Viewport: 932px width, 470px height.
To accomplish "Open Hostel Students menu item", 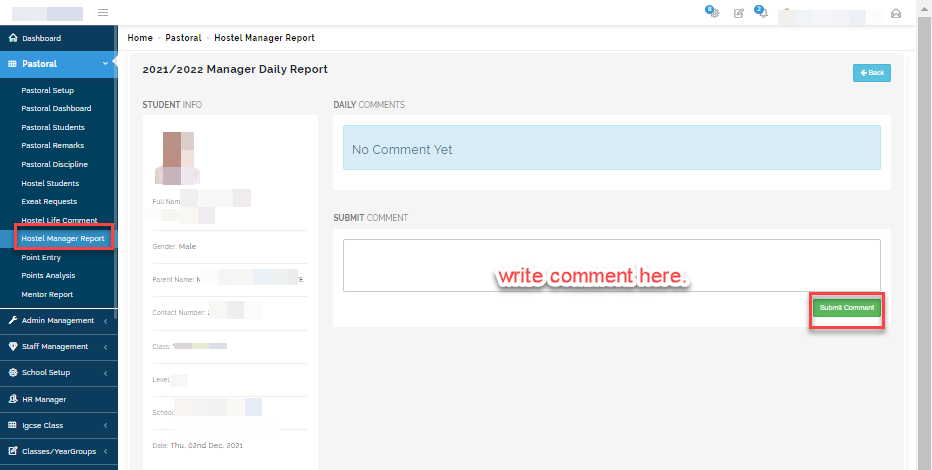I will pyautogui.click(x=50, y=184).
